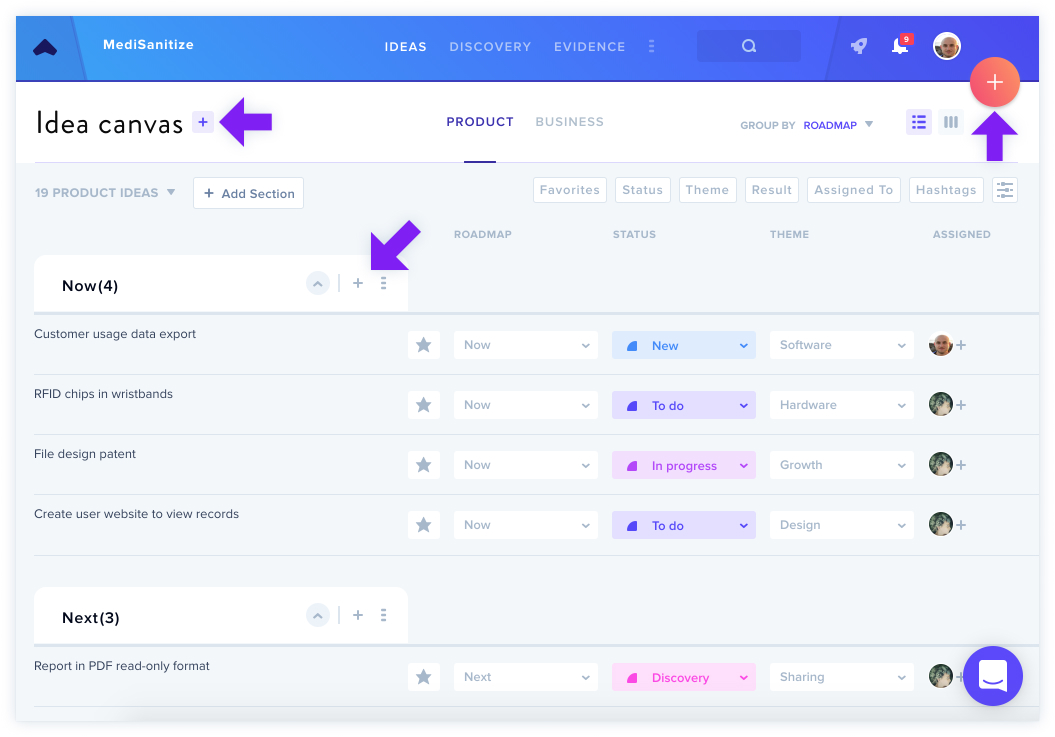Viewport: 1055px width, 737px height.
Task: Filter by Assigned To
Action: click(853, 190)
